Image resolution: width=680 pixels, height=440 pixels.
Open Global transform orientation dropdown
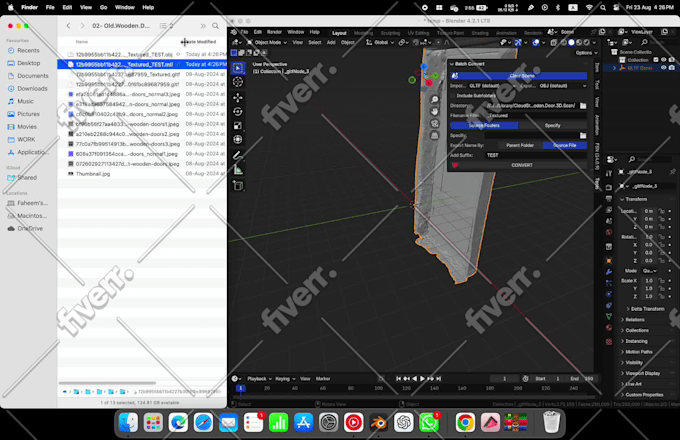coord(380,42)
